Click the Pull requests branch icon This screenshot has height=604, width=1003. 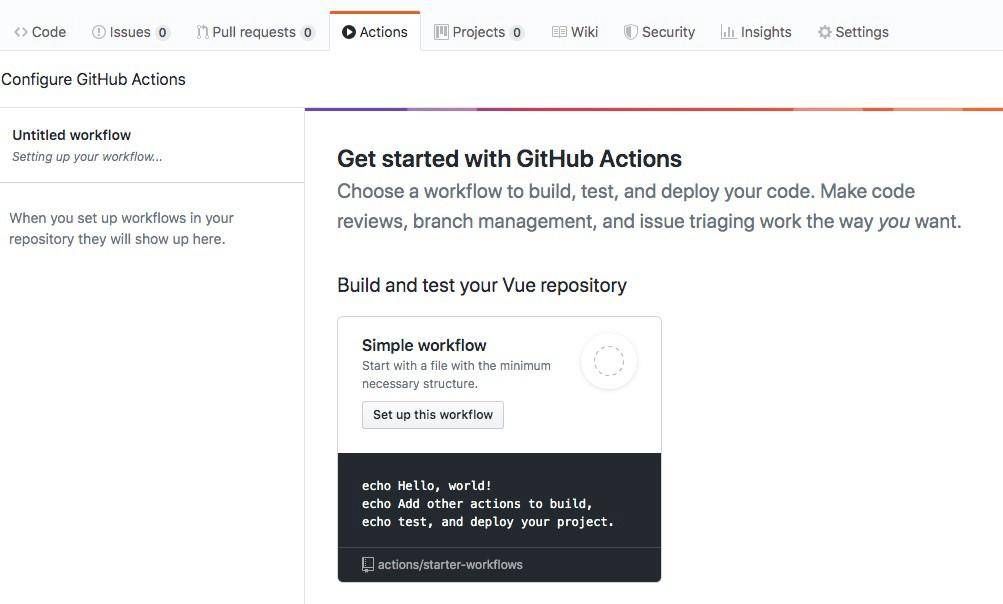pos(202,32)
